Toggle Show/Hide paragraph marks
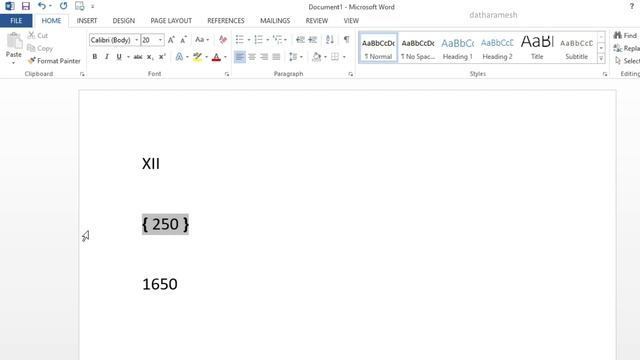640x360 pixels. click(347, 40)
